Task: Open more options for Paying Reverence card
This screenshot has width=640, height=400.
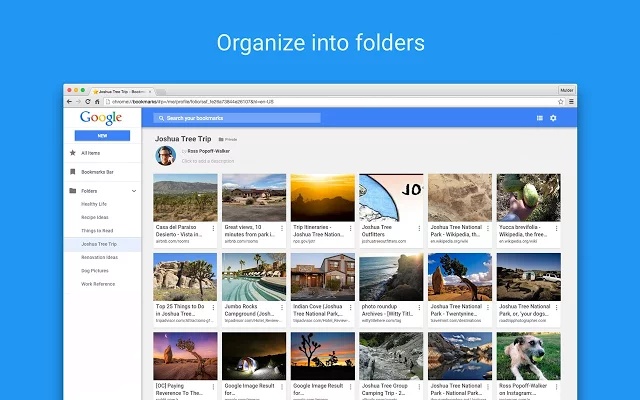Action: 213,387
